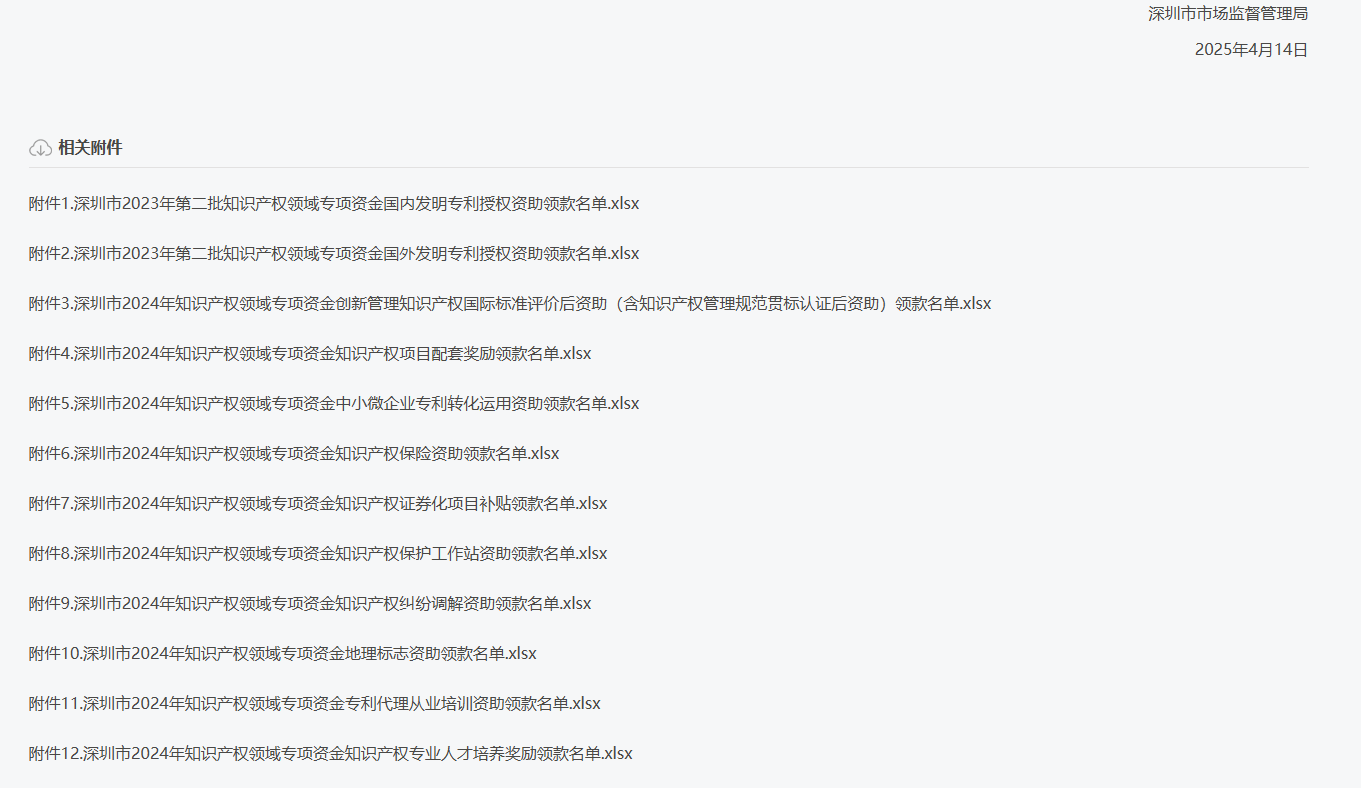The image size is (1361, 788).
Task: Download 附件2 国外发明专利授权资助领款名单
Action: (x=334, y=254)
